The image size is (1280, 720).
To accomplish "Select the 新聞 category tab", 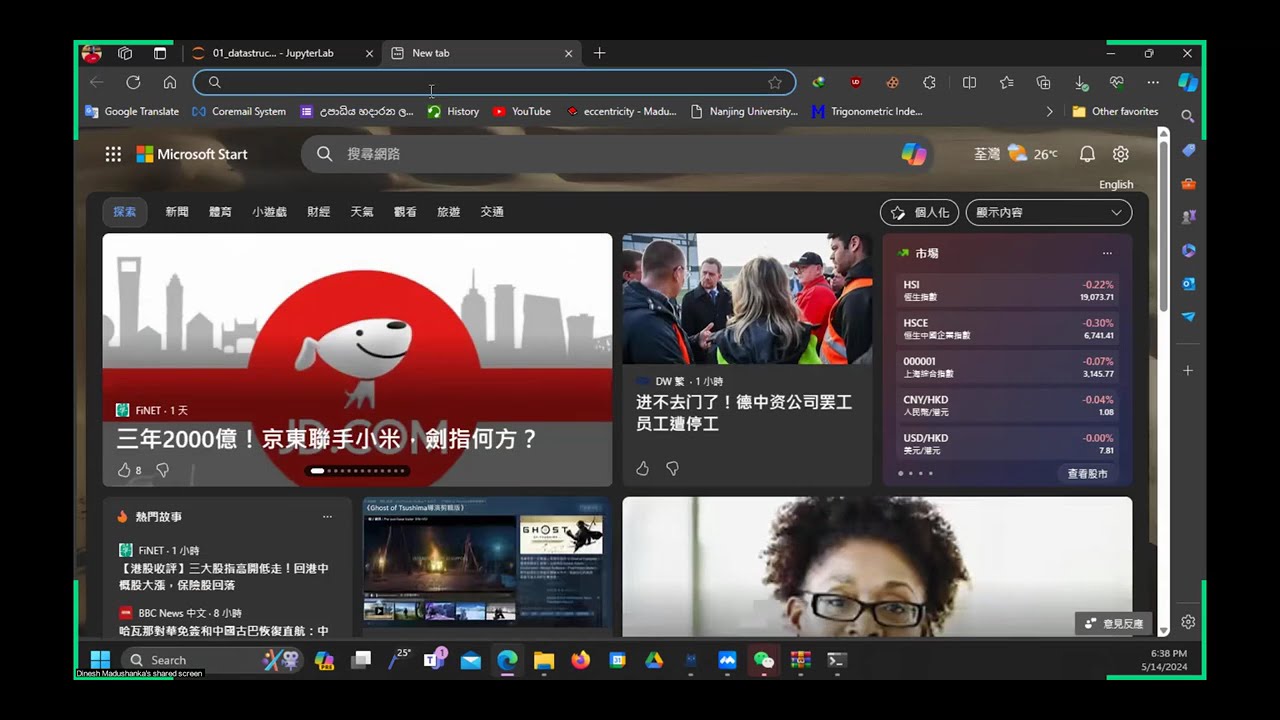I will [177, 212].
